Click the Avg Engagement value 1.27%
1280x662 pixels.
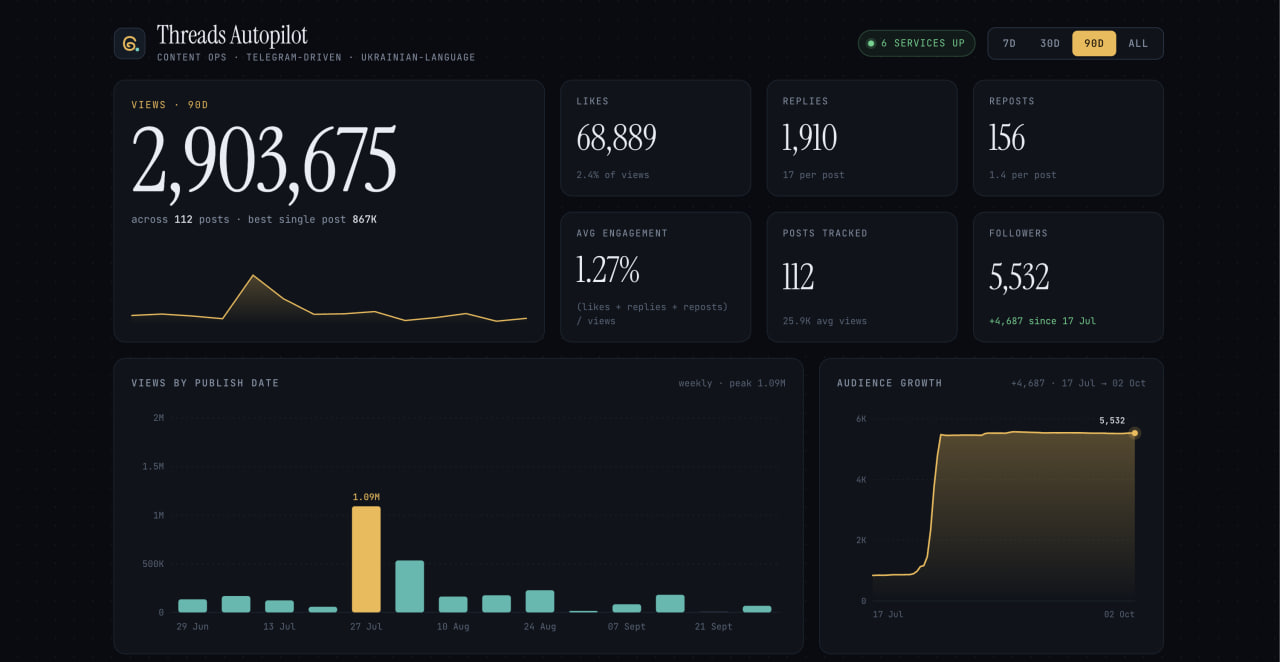click(607, 270)
